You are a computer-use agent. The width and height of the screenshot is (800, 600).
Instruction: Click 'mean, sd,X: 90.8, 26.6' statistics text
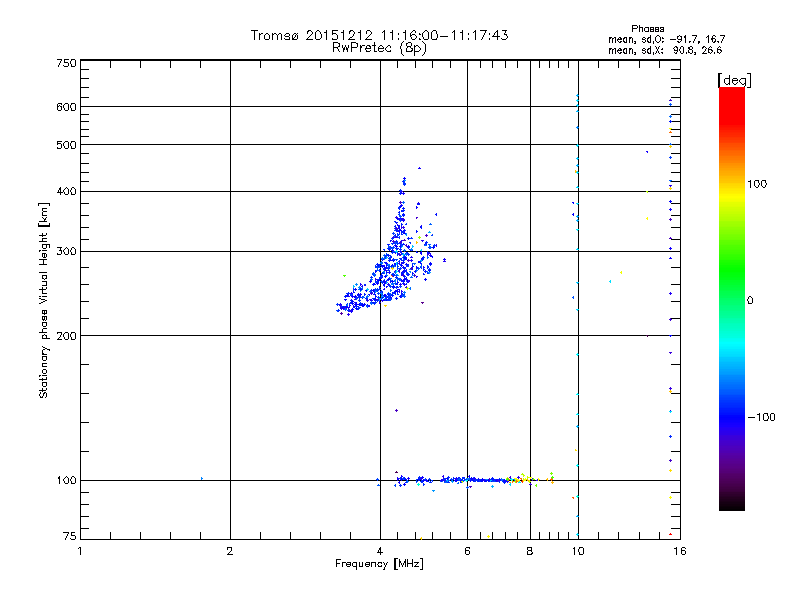point(665,50)
